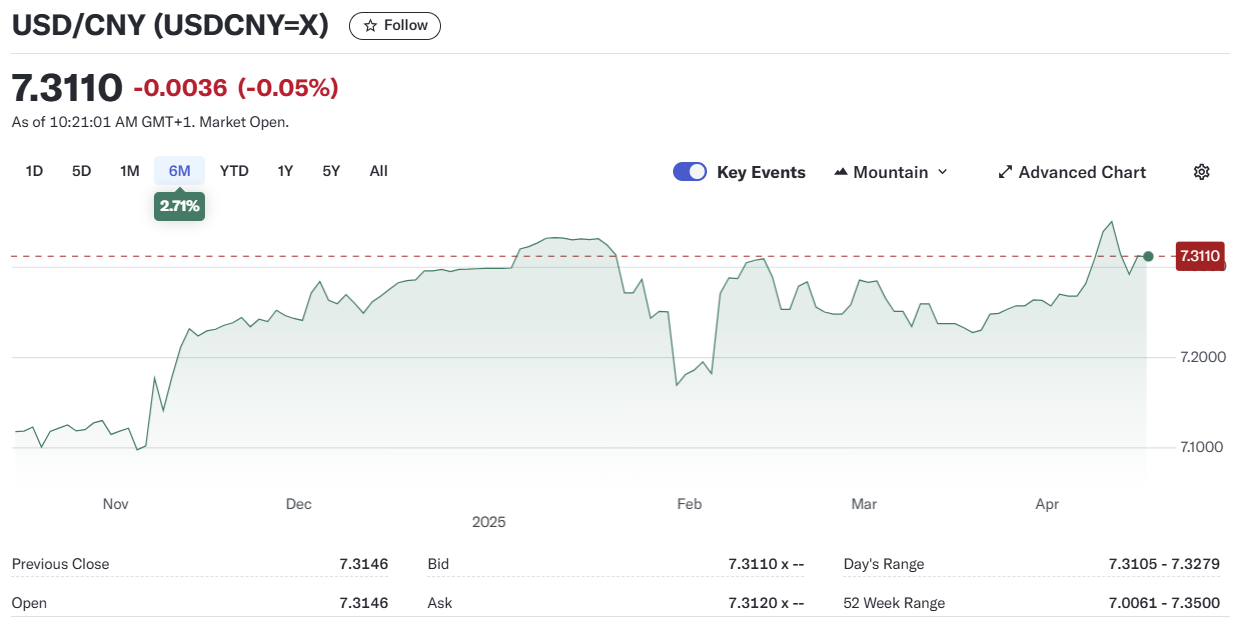Viewport: 1254px width, 639px height.
Task: Show the 1Y chart range
Action: [285, 171]
